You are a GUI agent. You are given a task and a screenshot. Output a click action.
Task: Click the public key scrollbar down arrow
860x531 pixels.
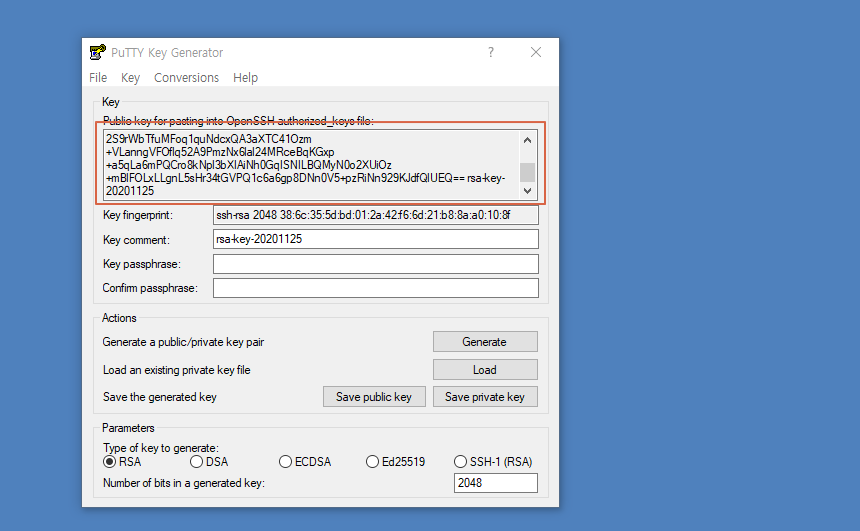point(528,191)
